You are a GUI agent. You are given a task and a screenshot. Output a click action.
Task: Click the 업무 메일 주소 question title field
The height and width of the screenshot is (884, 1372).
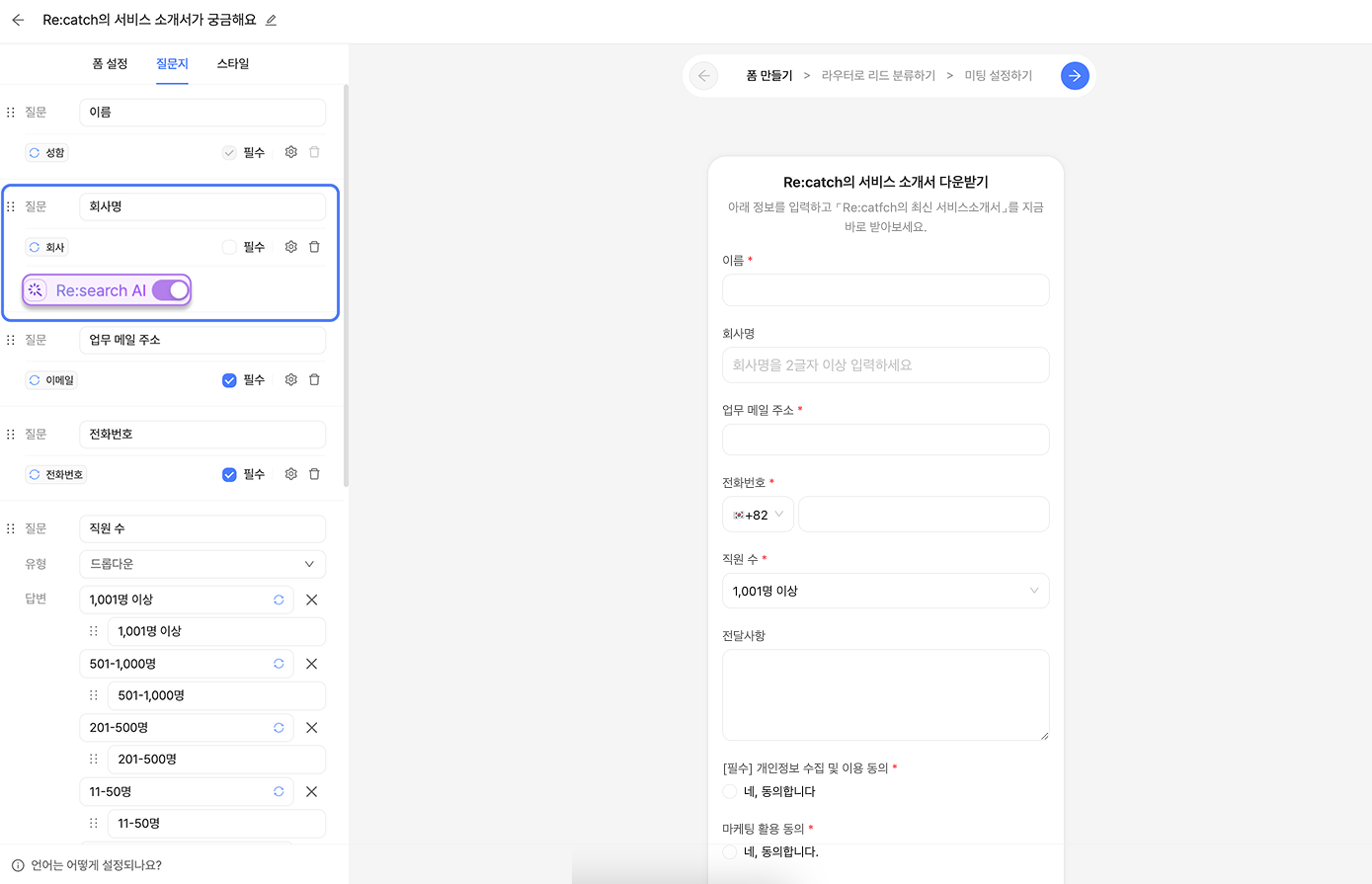[202, 340]
